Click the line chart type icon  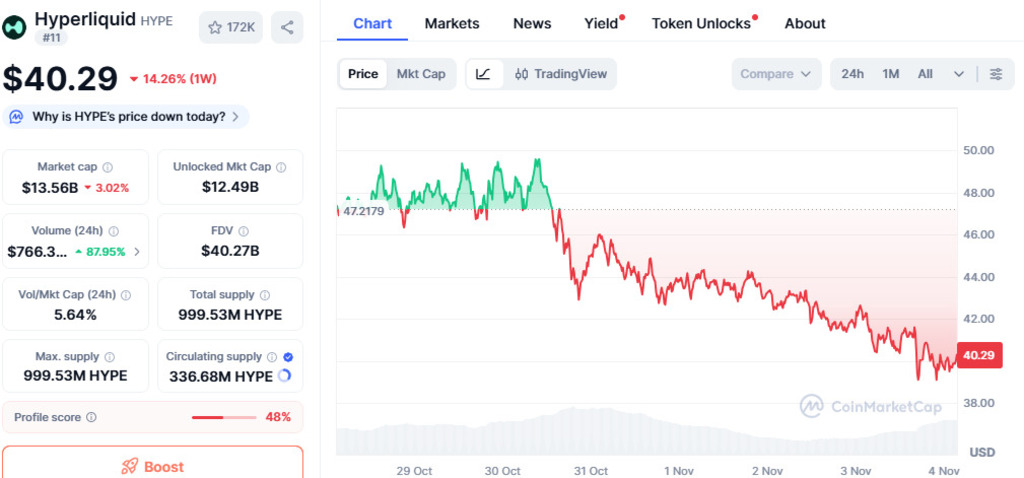point(484,74)
